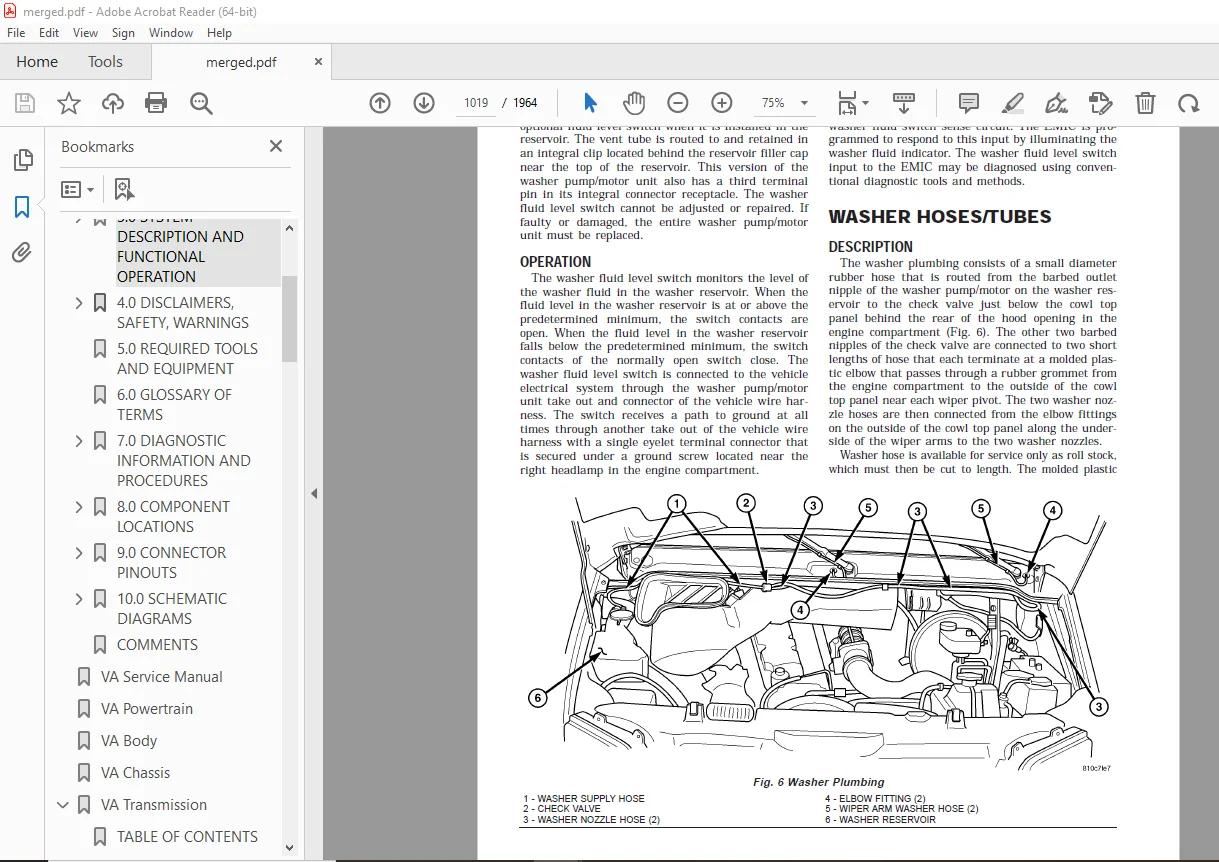Delete page with trash can icon

tap(1145, 103)
